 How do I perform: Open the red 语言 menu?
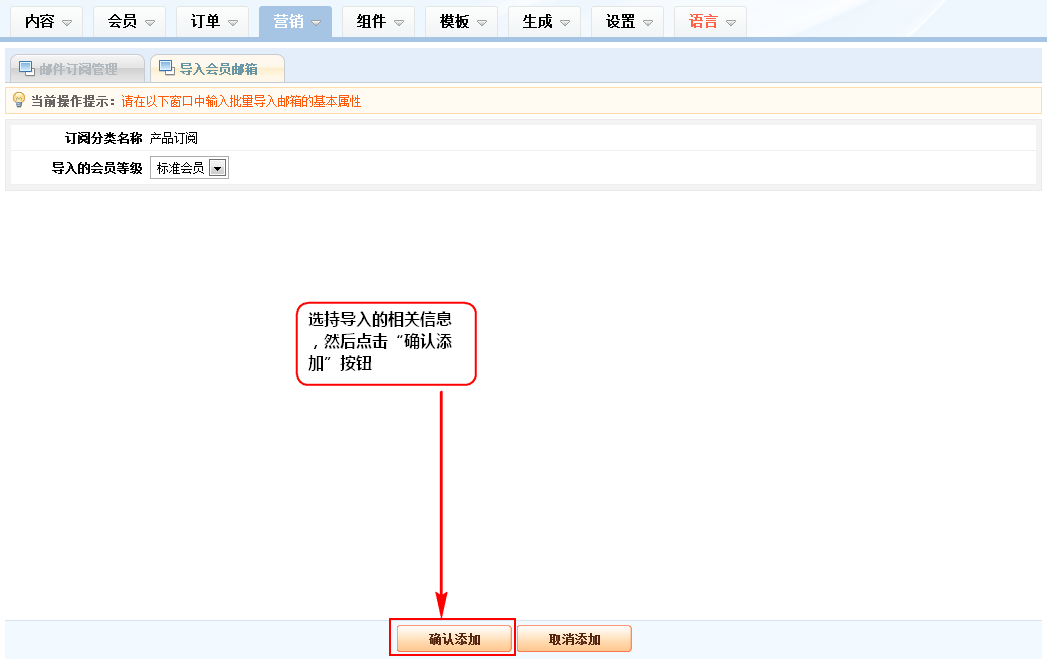pyautogui.click(x=711, y=21)
